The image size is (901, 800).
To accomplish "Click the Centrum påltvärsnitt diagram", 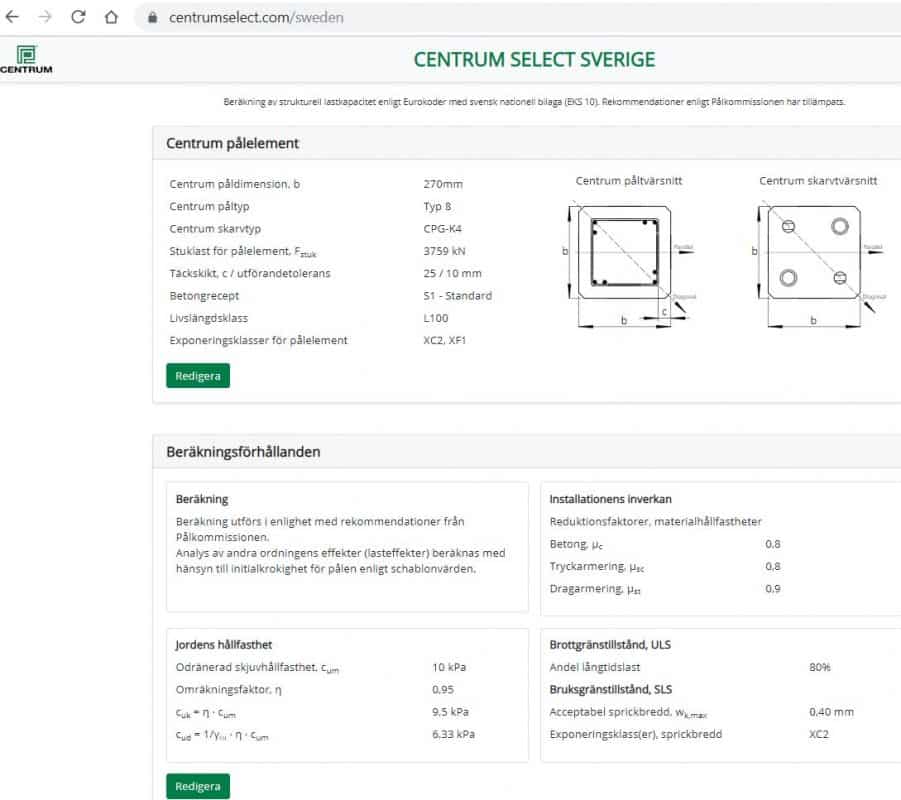I will pyautogui.click(x=623, y=257).
